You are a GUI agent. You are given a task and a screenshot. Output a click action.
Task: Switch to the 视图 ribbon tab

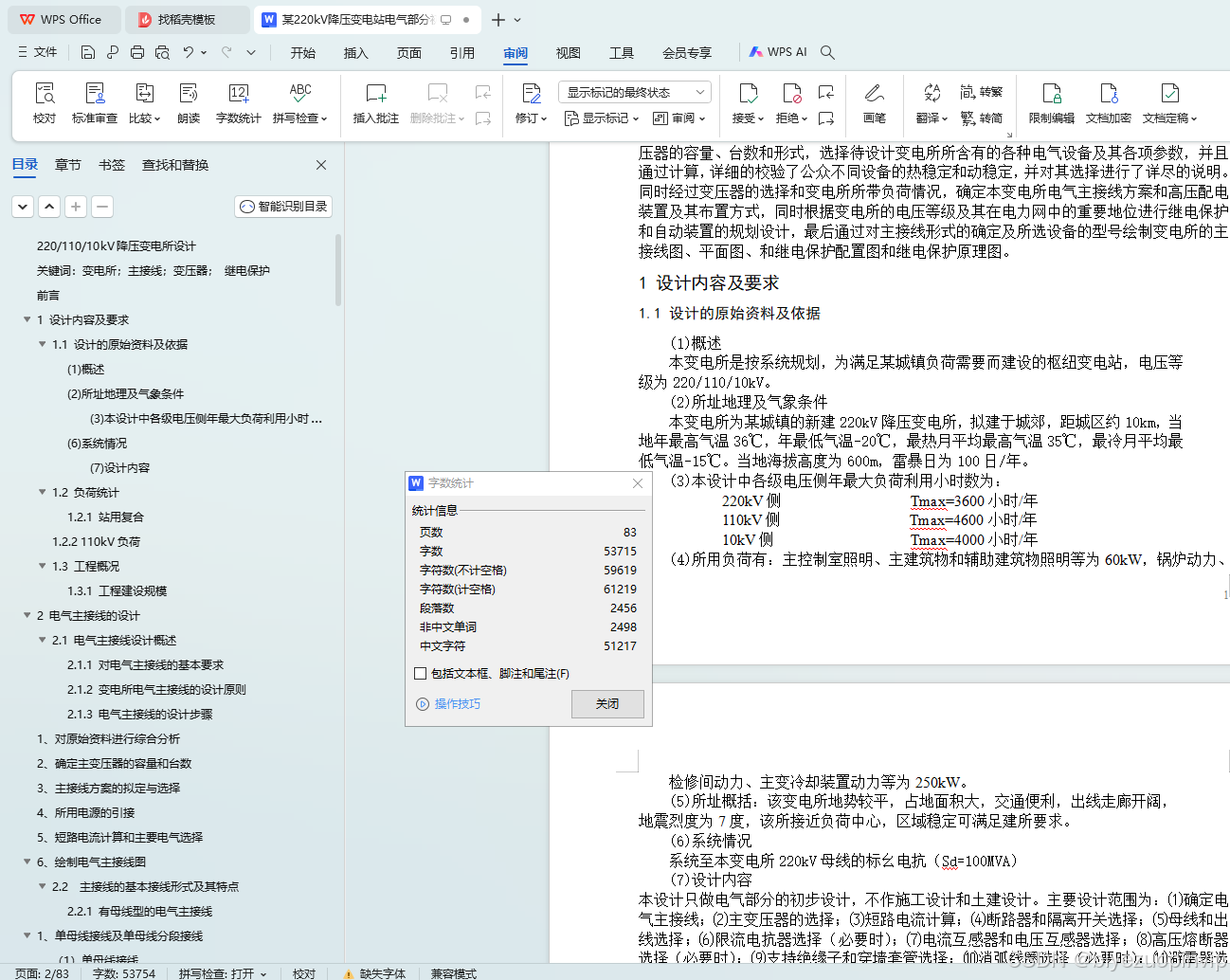pos(569,53)
